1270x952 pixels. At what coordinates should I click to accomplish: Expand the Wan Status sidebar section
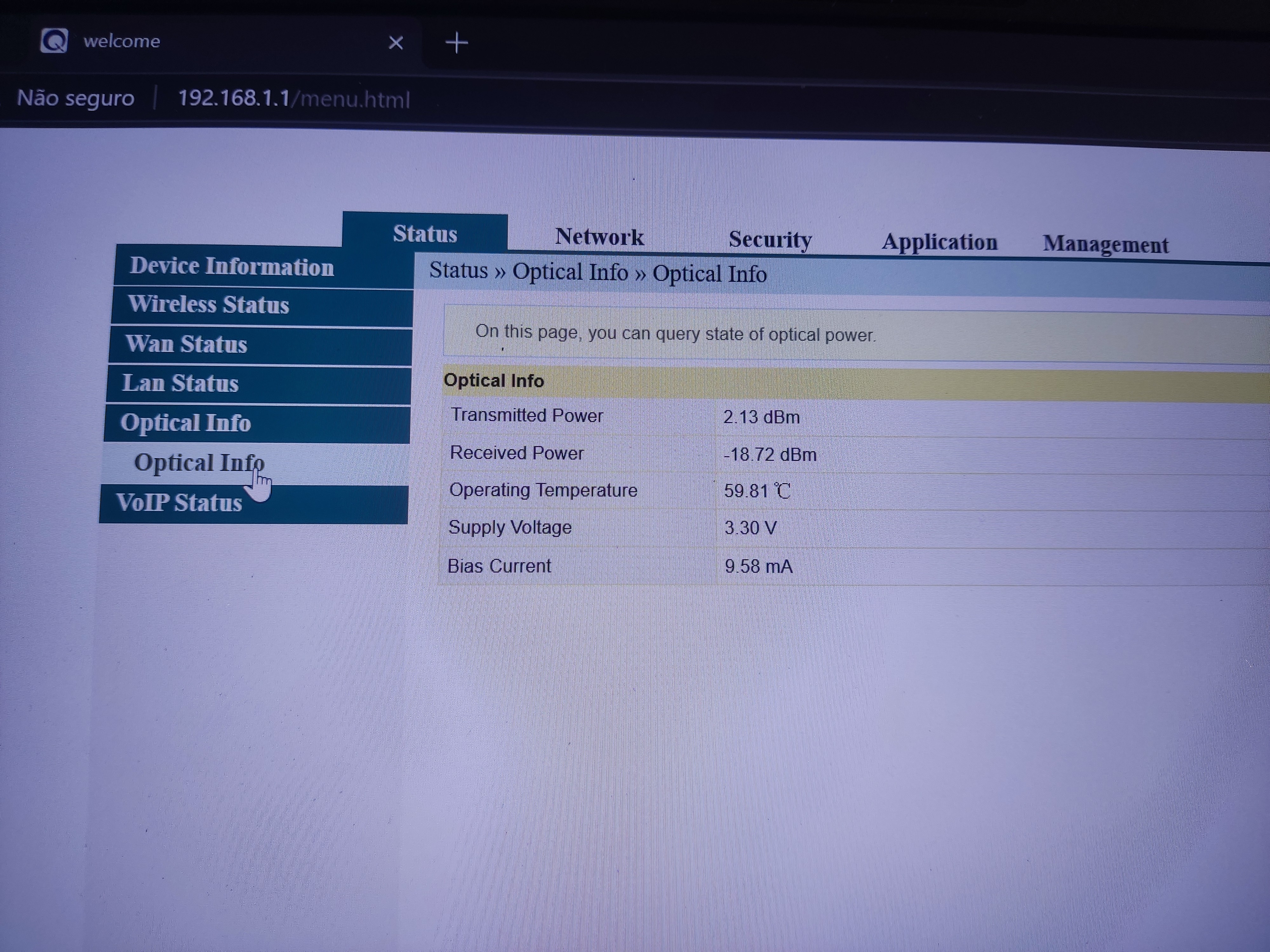pos(186,344)
